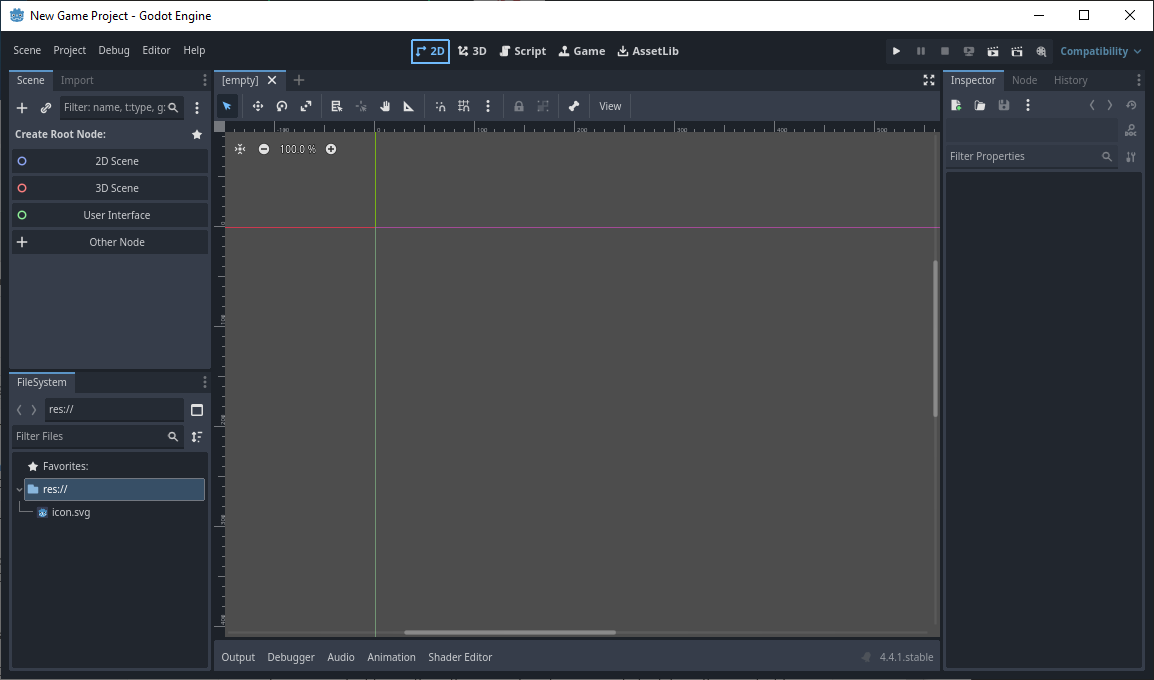The image size is (1154, 680).
Task: Open the Project menu
Action: click(x=69, y=50)
